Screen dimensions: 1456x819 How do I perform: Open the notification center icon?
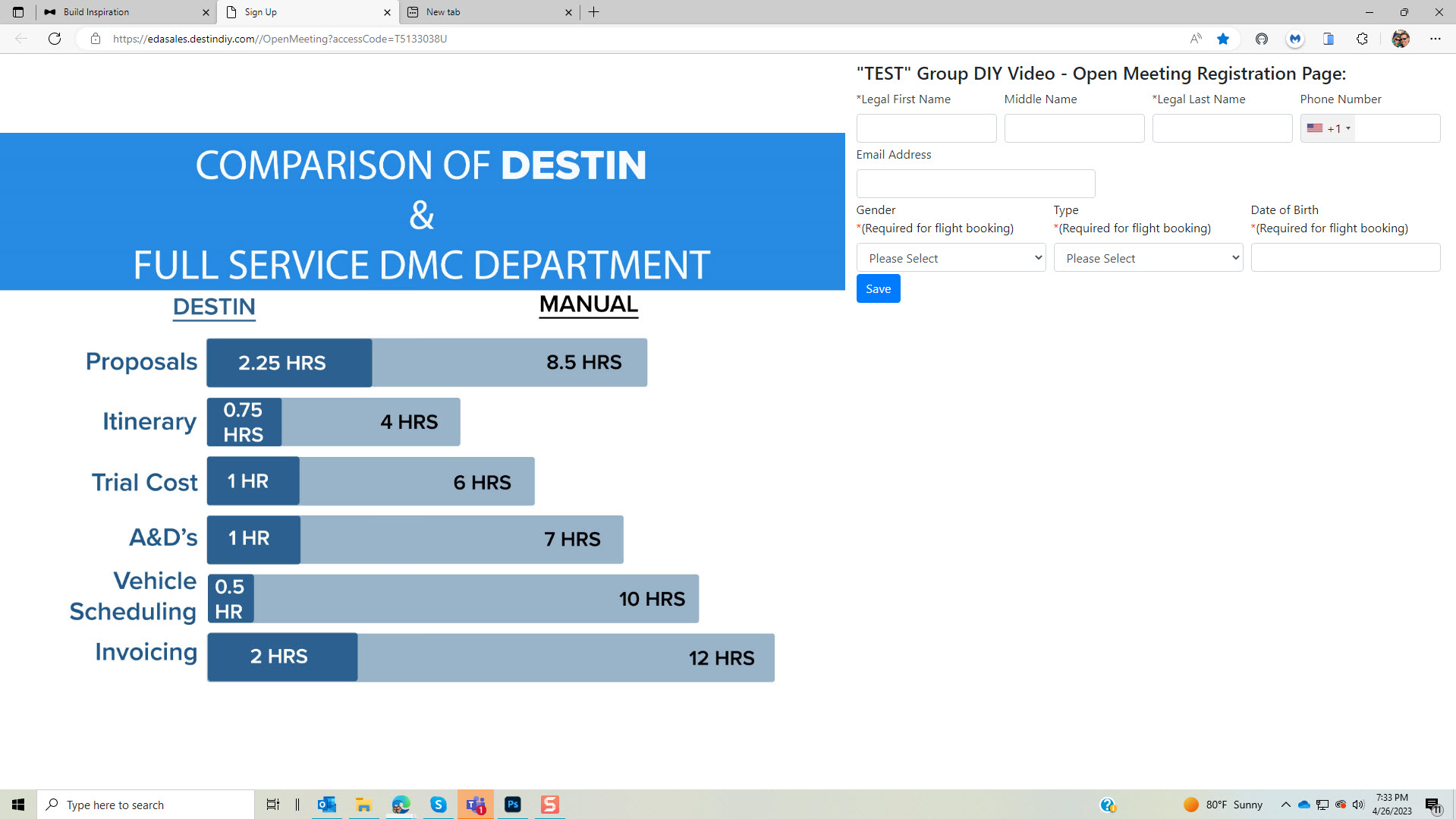pos(1434,805)
